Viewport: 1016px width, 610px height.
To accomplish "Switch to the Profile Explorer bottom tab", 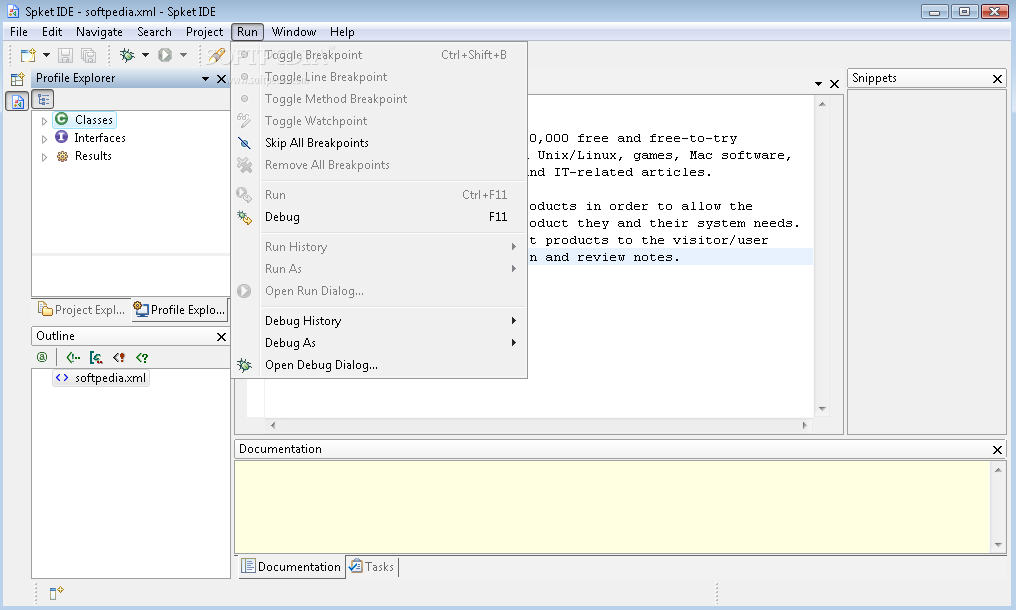I will (179, 310).
